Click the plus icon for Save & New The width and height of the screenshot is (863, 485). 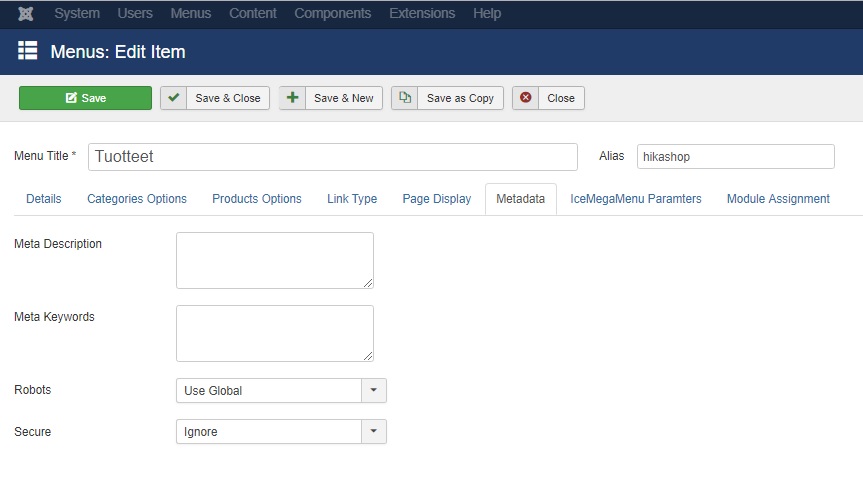pos(292,98)
